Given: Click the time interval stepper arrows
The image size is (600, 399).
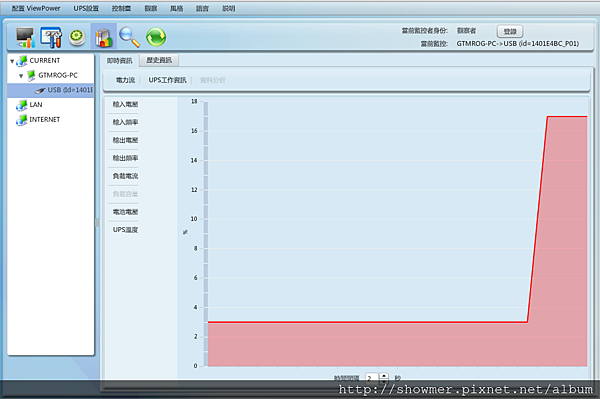Looking at the screenshot, I should click(384, 378).
